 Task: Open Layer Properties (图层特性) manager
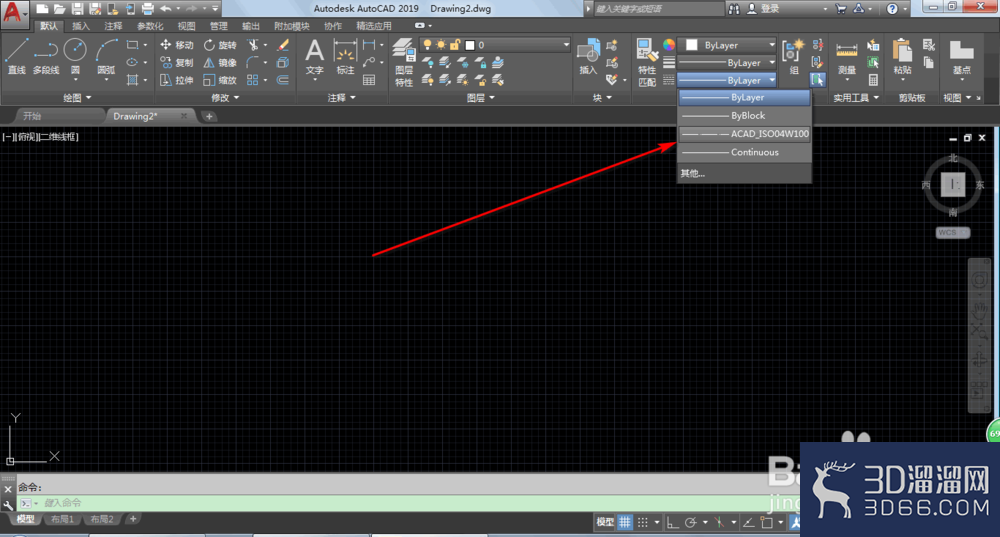pyautogui.click(x=404, y=62)
